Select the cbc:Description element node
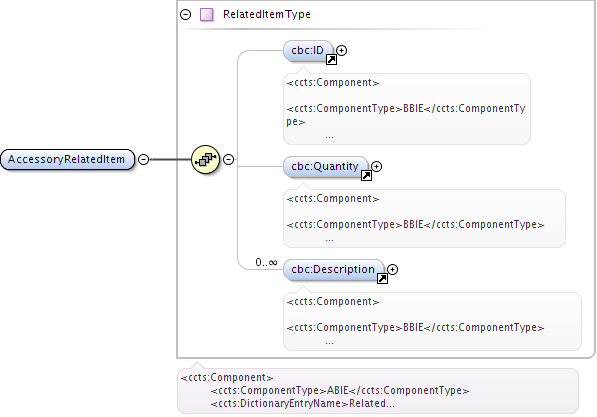 point(334,270)
